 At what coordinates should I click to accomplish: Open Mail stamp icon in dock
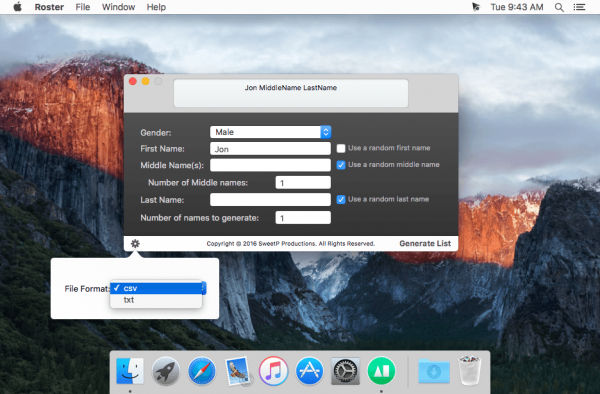coord(238,371)
